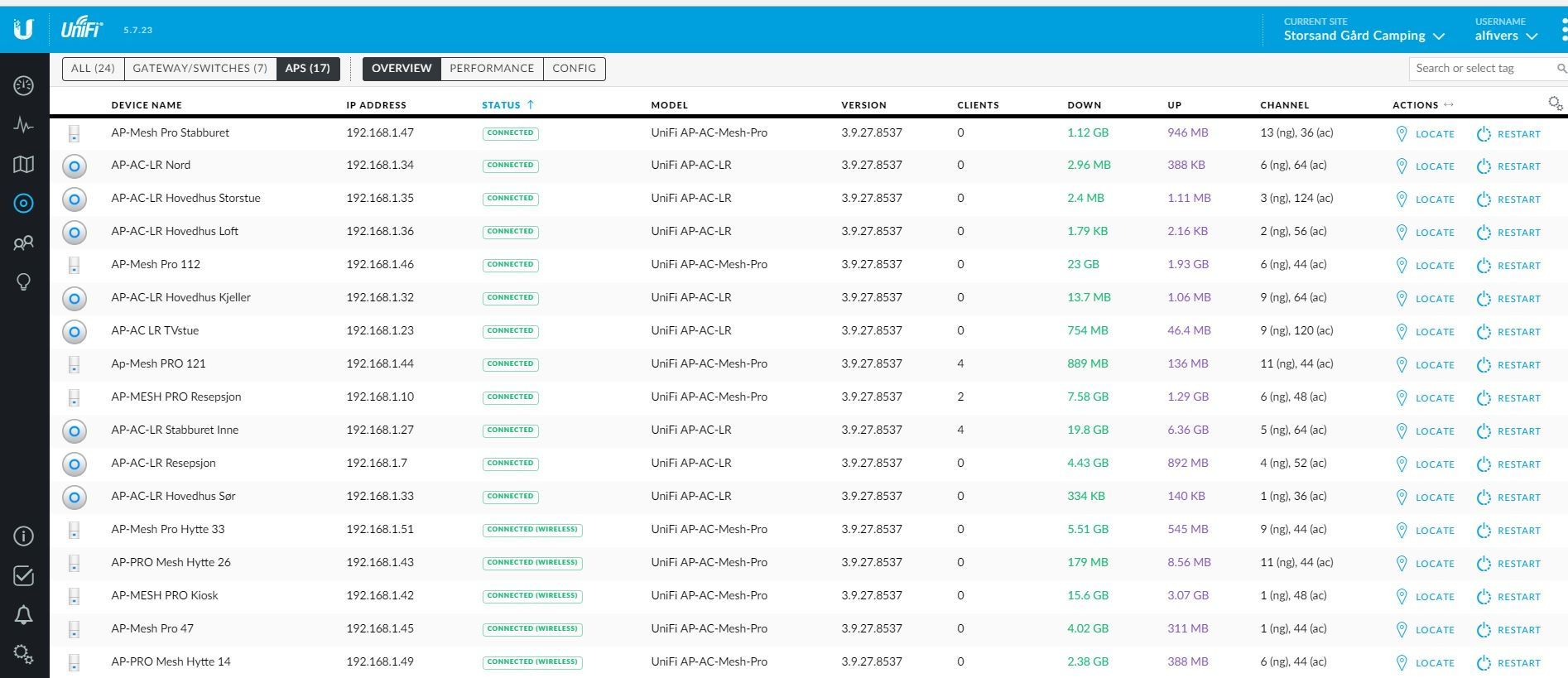Open the Alerts bell icon

[23, 615]
